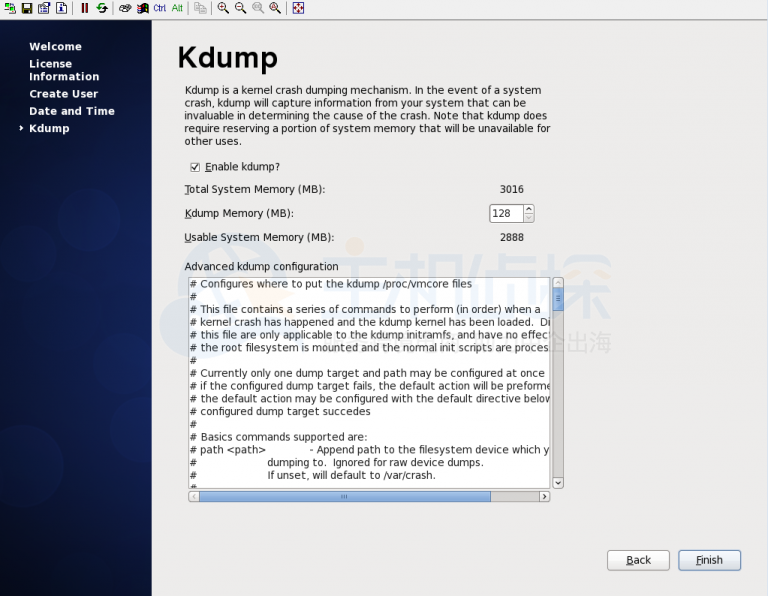
Task: Open connection options icon
Action: tap(44, 8)
